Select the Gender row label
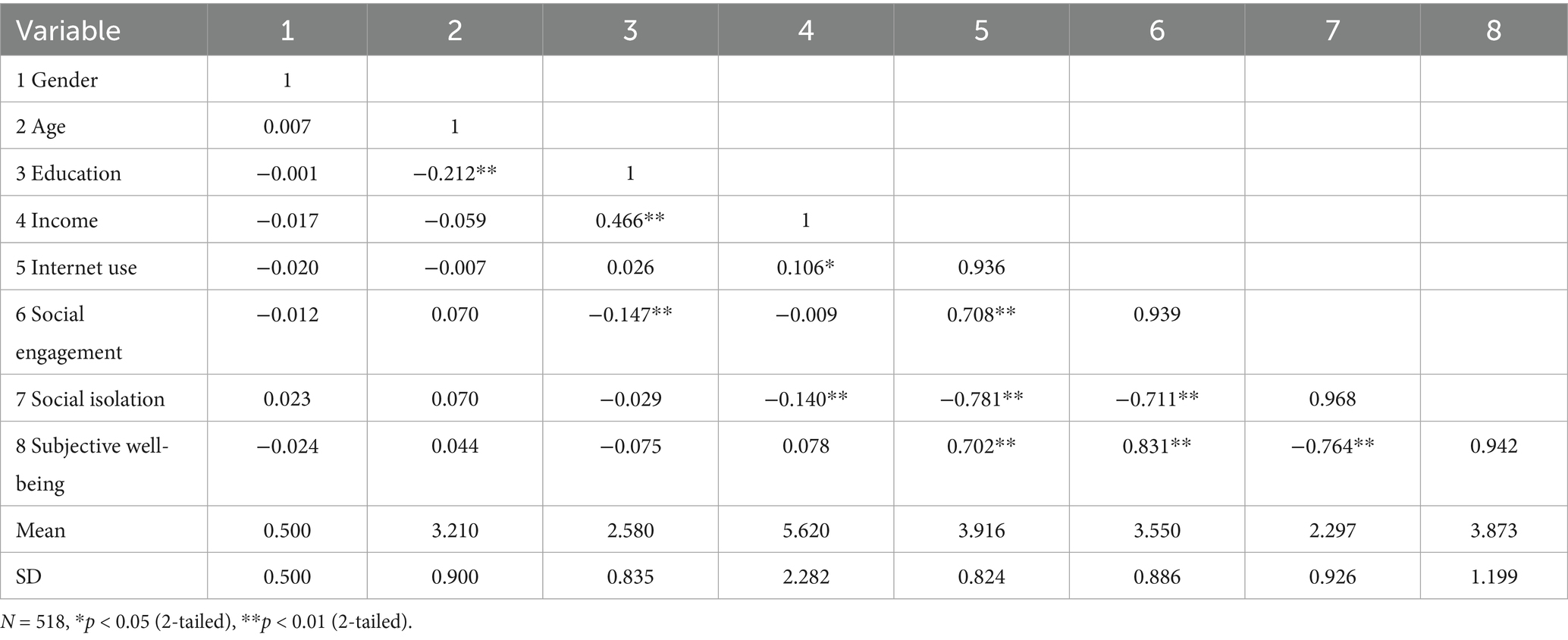 pyautogui.click(x=57, y=80)
